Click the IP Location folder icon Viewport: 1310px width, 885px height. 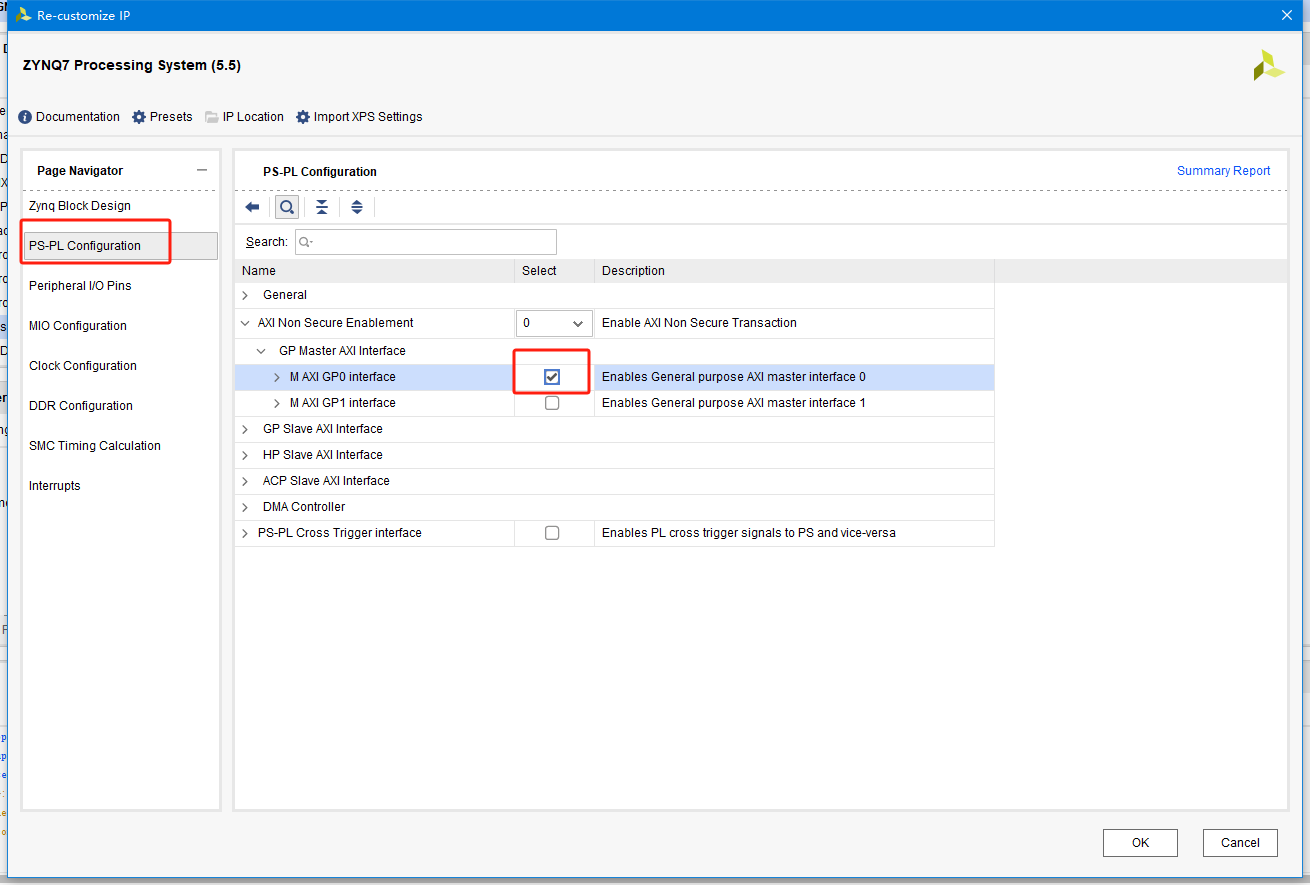click(x=212, y=117)
